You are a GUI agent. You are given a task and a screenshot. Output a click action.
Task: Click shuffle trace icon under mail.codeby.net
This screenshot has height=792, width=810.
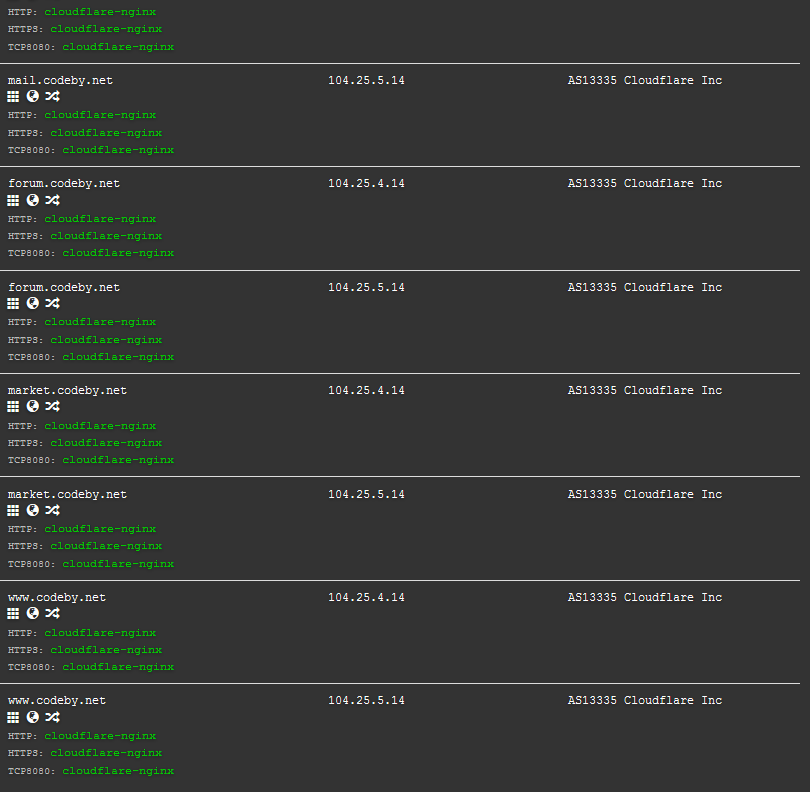[x=52, y=96]
